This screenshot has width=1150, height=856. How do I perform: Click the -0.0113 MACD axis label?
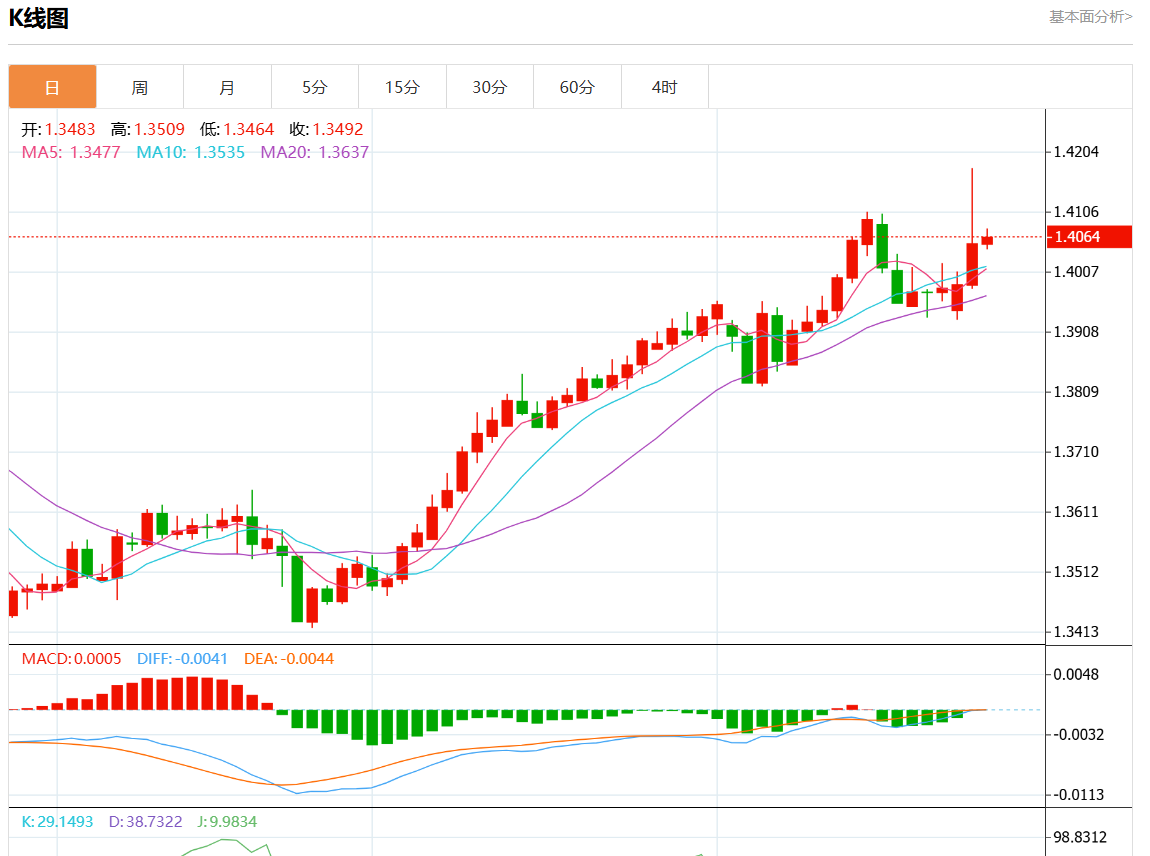1078,795
